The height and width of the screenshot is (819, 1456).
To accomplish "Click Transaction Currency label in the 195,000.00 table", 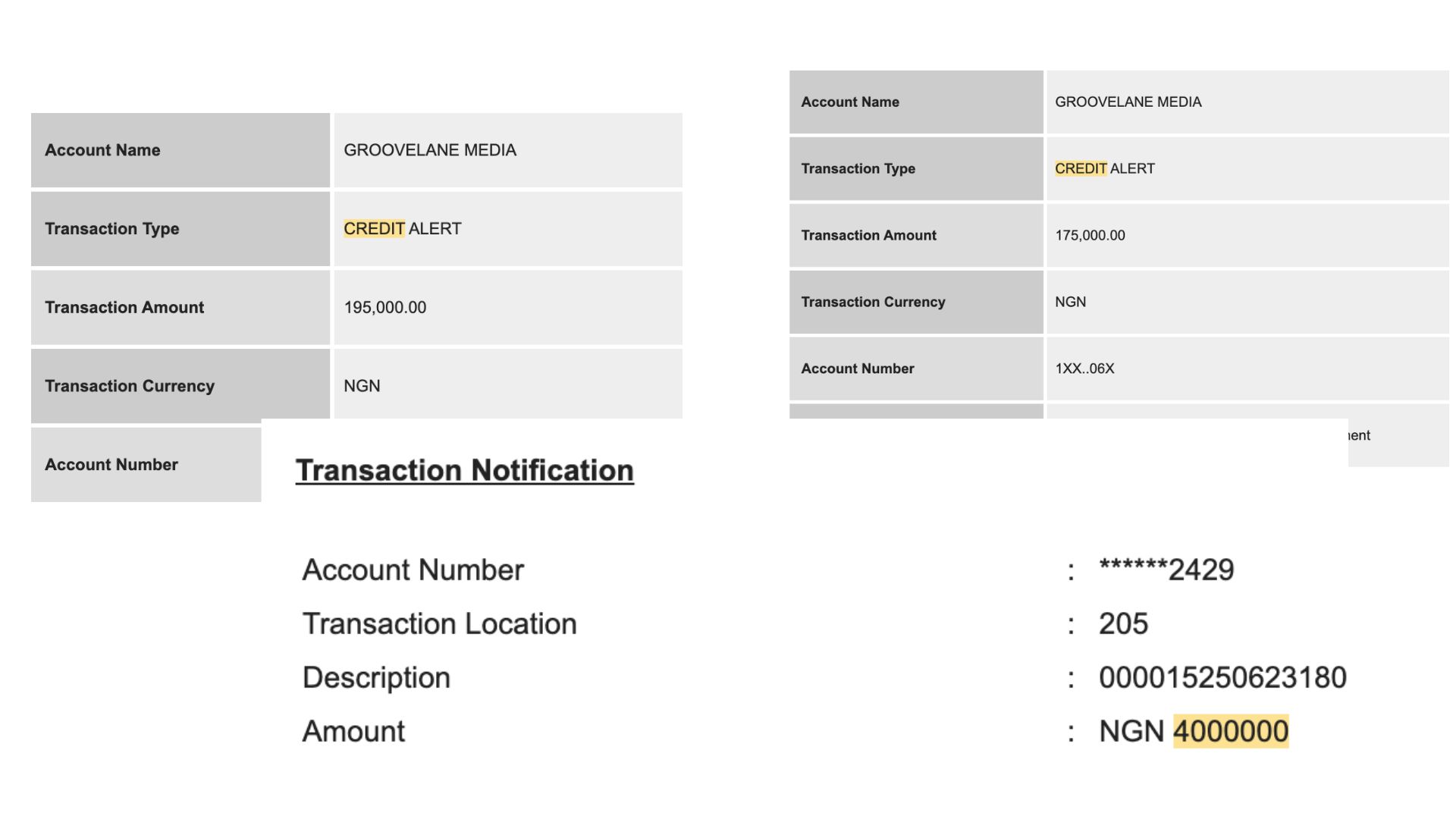I will (x=130, y=386).
